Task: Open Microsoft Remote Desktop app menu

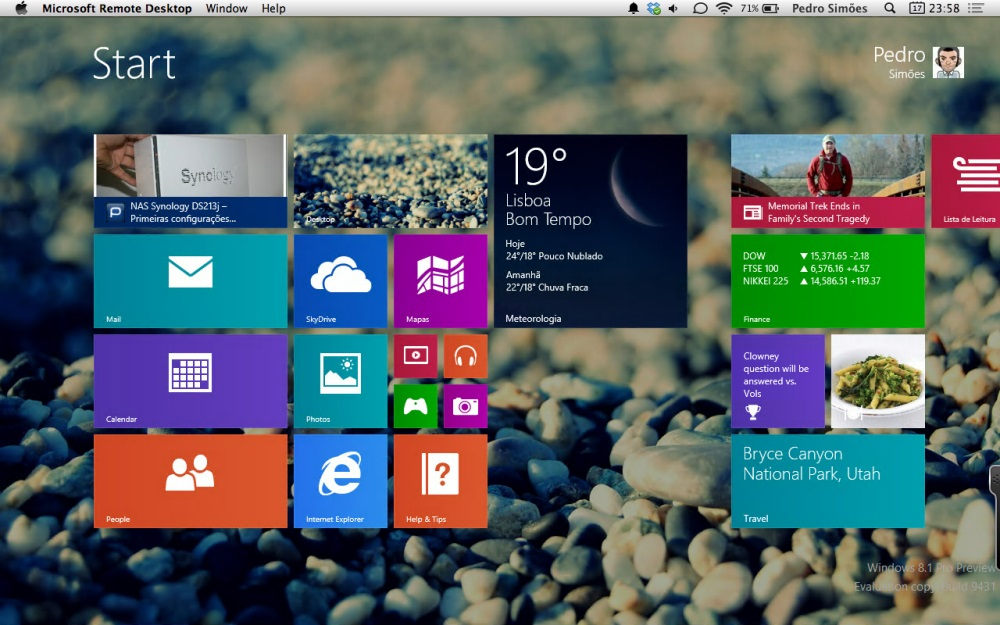Action: click(x=117, y=8)
